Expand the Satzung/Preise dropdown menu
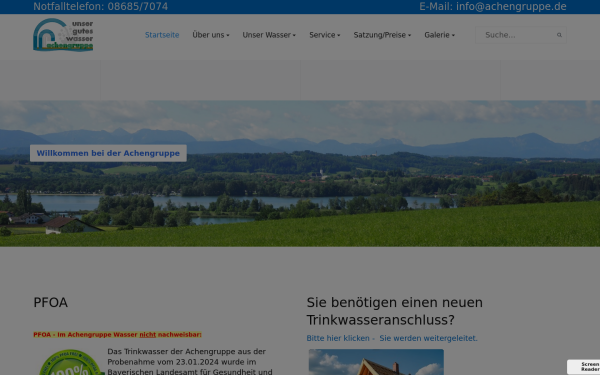600x375 pixels. click(382, 35)
